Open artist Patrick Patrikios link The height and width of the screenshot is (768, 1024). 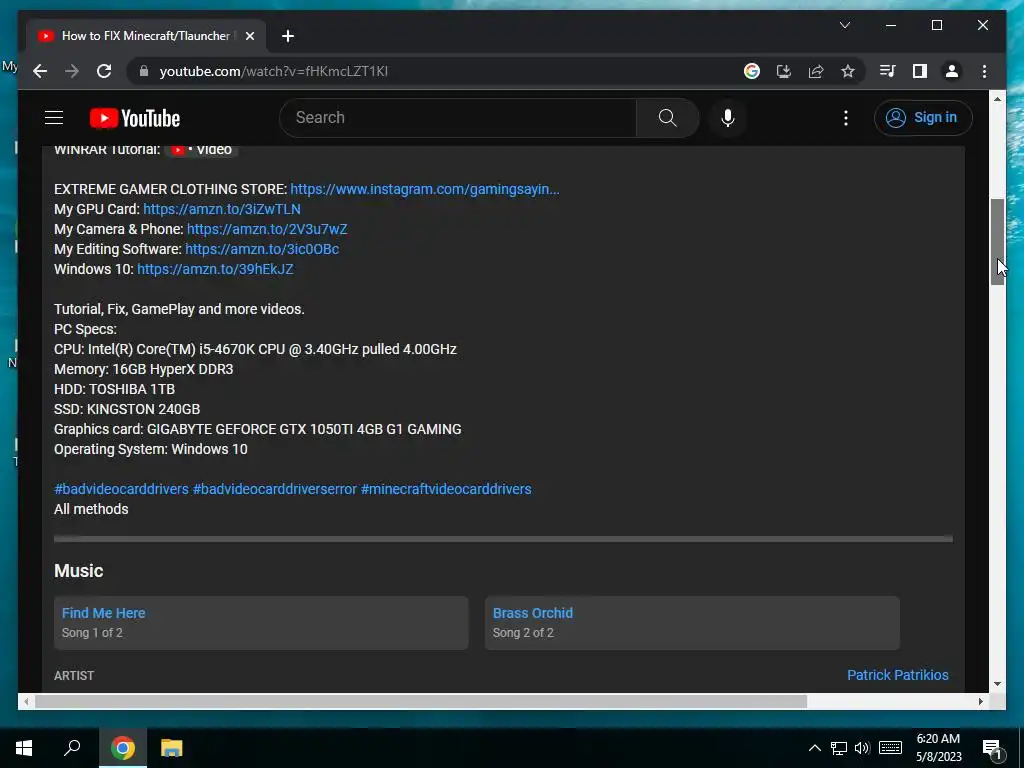point(897,675)
